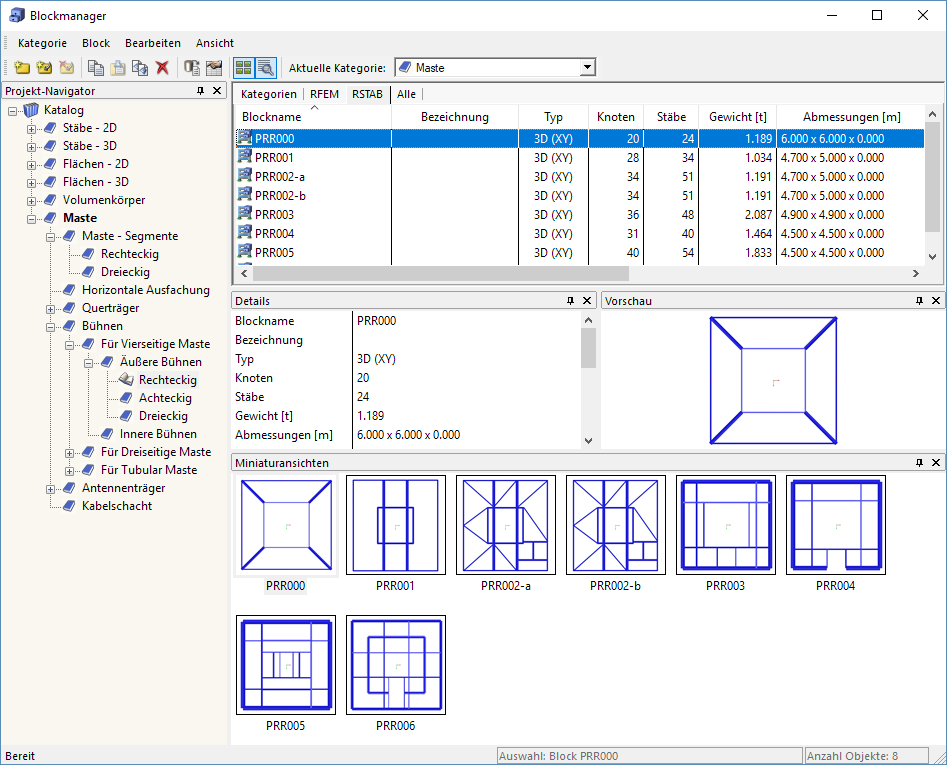Collapse the Maste - Segmente node

(51, 237)
